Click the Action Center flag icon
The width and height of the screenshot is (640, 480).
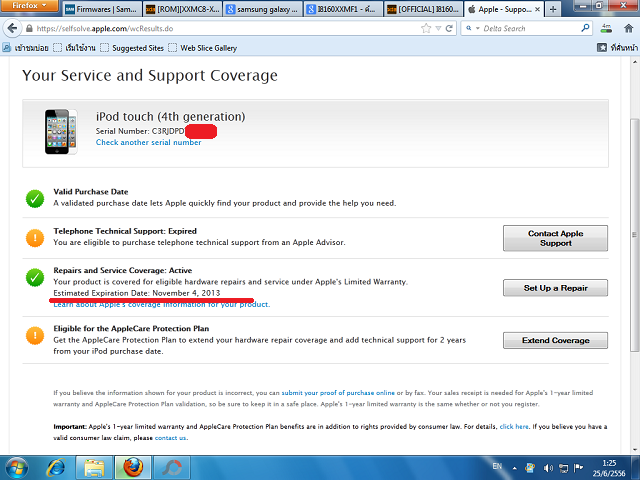[578, 468]
